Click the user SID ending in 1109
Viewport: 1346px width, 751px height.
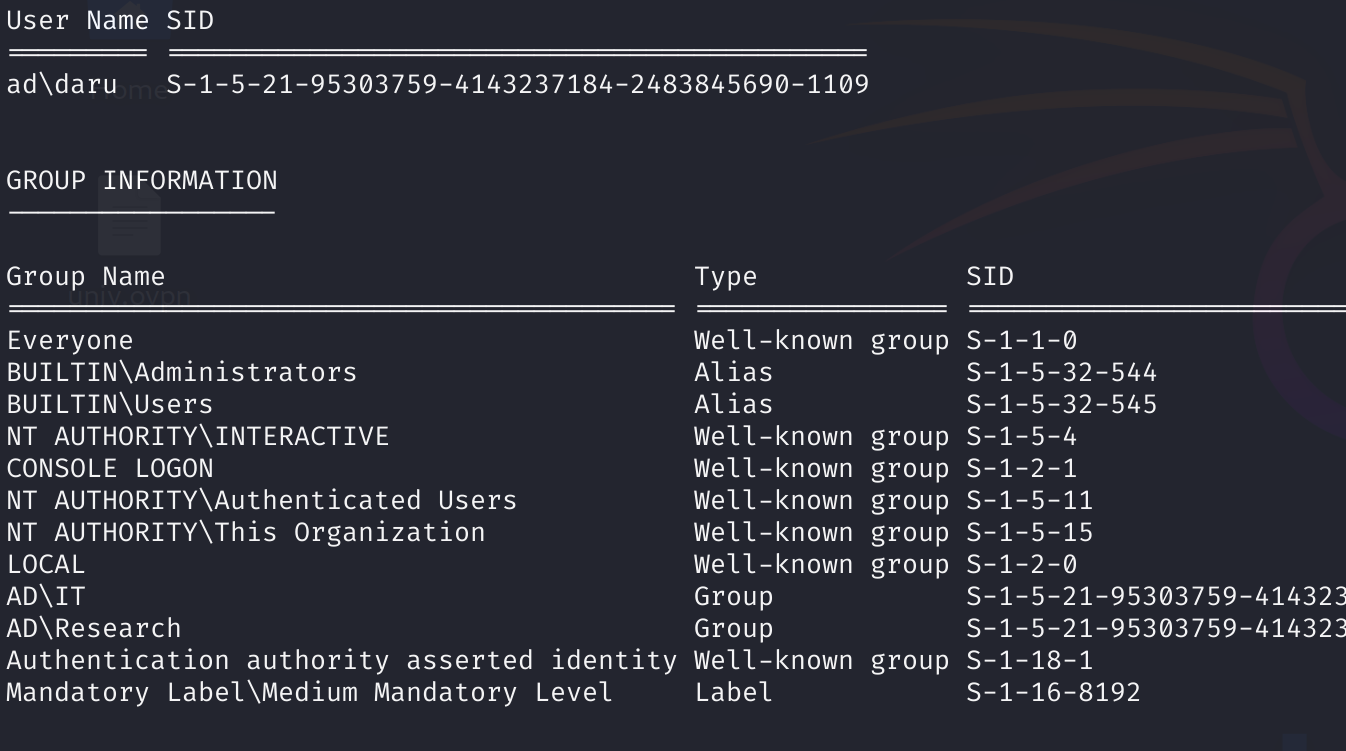[x=517, y=85]
